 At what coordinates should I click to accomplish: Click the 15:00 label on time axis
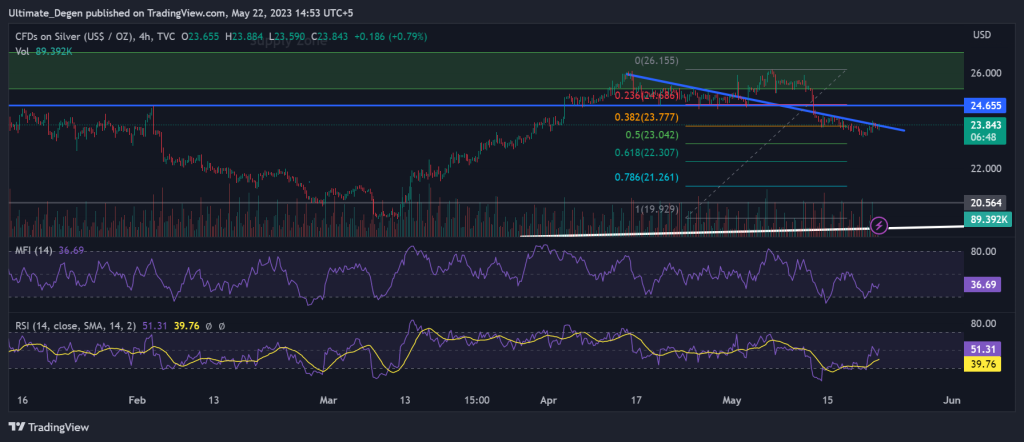coord(477,400)
